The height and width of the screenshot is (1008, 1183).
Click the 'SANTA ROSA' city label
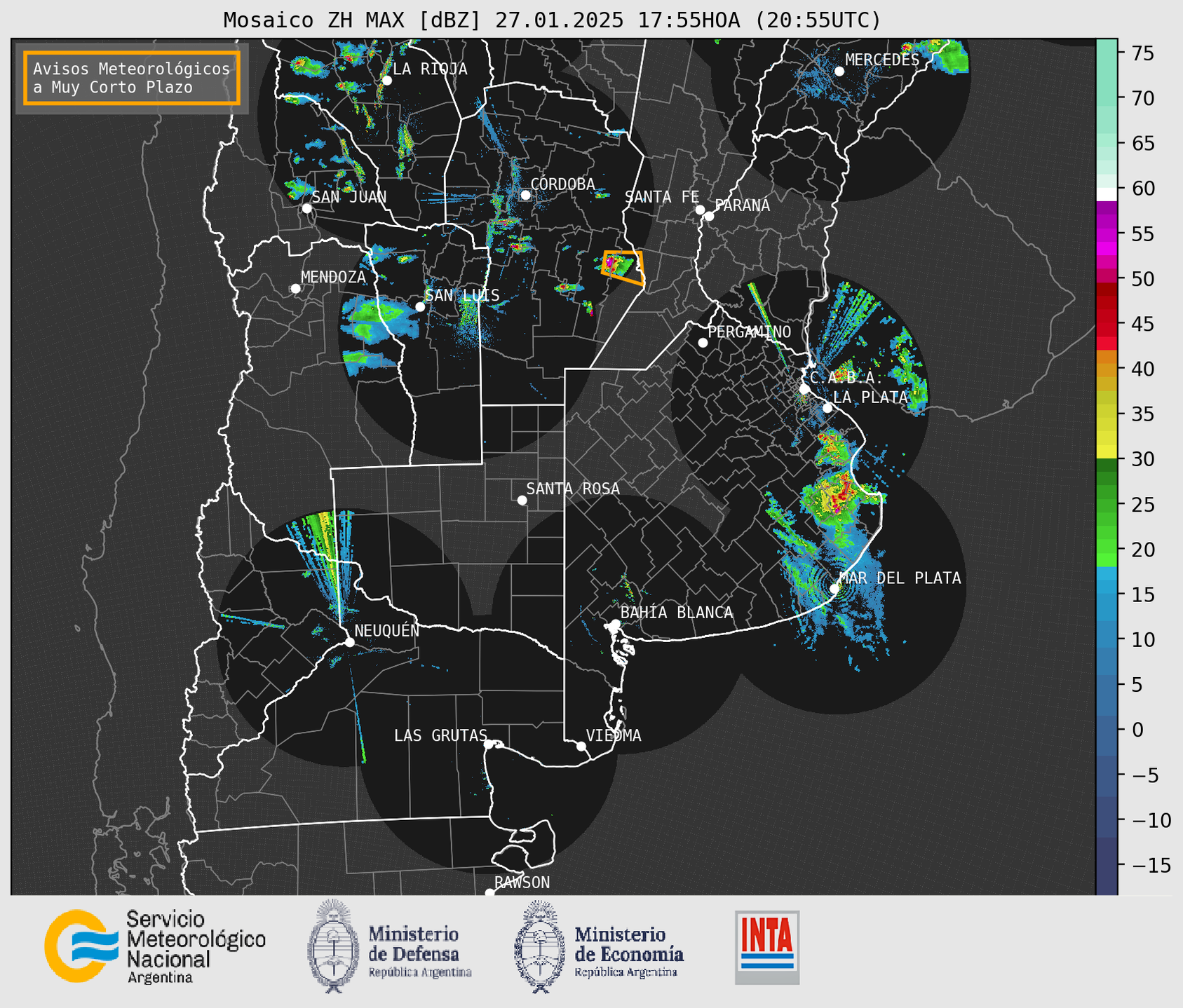573,489
